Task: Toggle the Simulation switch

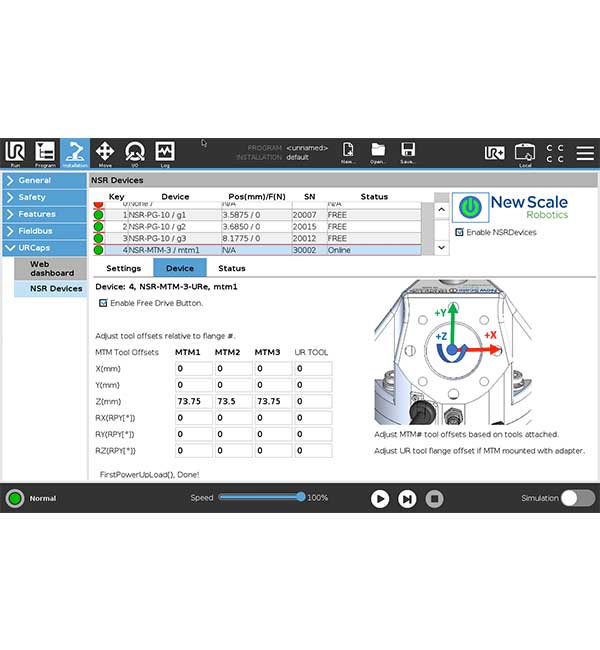Action: pos(578,498)
